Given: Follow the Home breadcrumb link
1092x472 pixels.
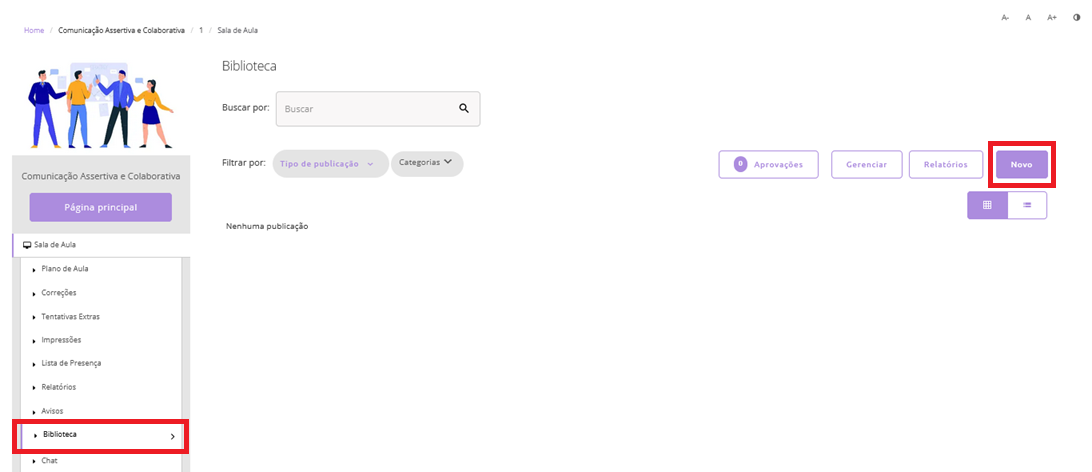Looking at the screenshot, I should 34,31.
